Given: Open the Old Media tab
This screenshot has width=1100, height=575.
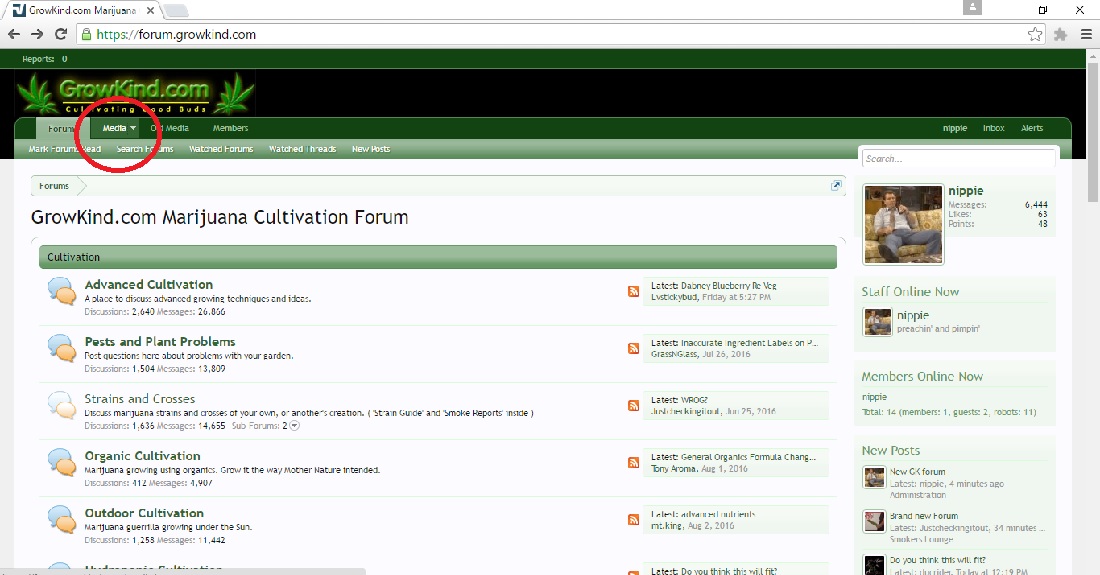Looking at the screenshot, I should (x=169, y=128).
